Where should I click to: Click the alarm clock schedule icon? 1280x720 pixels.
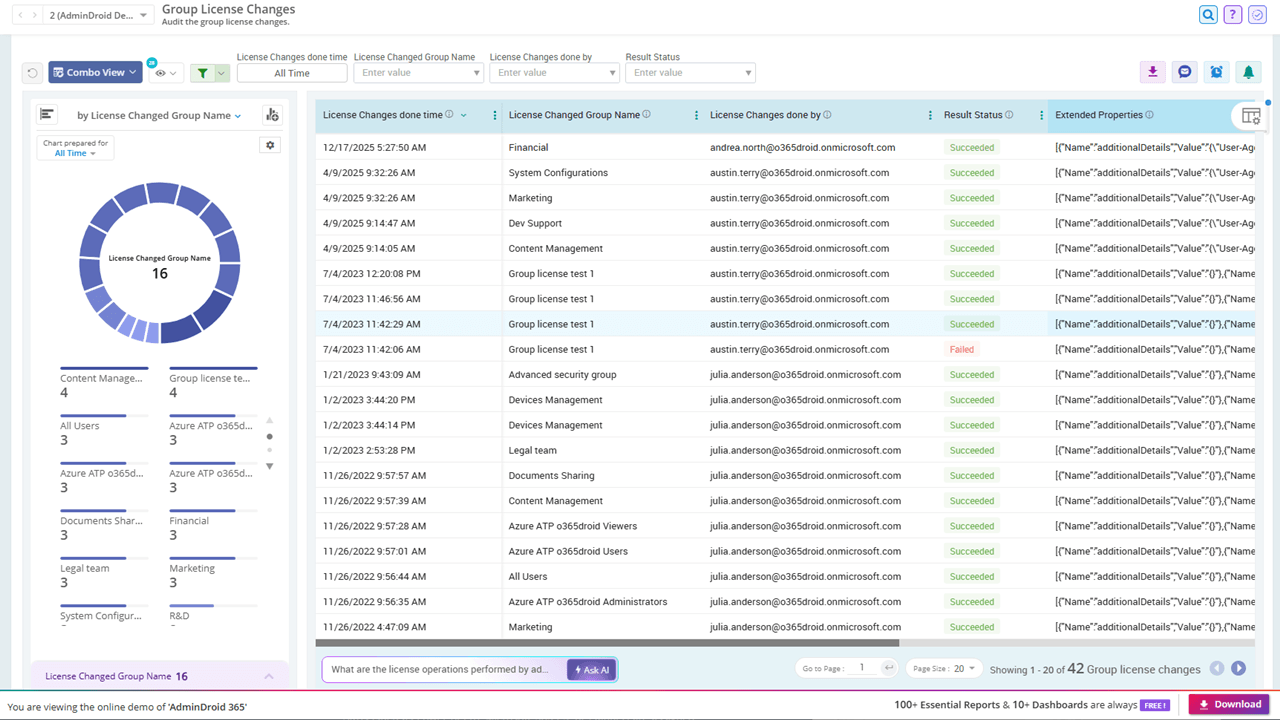click(x=1216, y=72)
